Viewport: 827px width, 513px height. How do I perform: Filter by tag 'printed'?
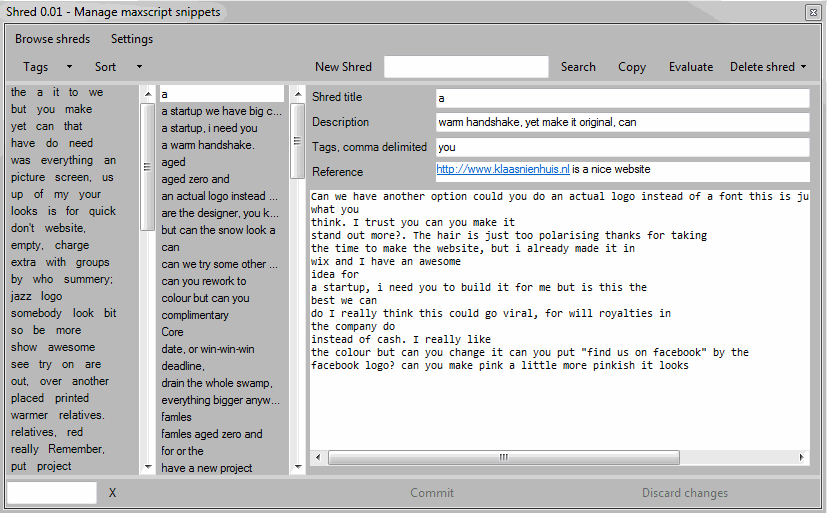(x=72, y=398)
